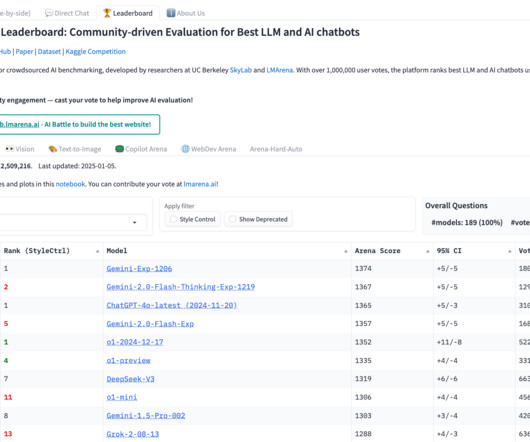Enable the Show Deprecated checkbox
530x442 pixels.
[x=233, y=219]
